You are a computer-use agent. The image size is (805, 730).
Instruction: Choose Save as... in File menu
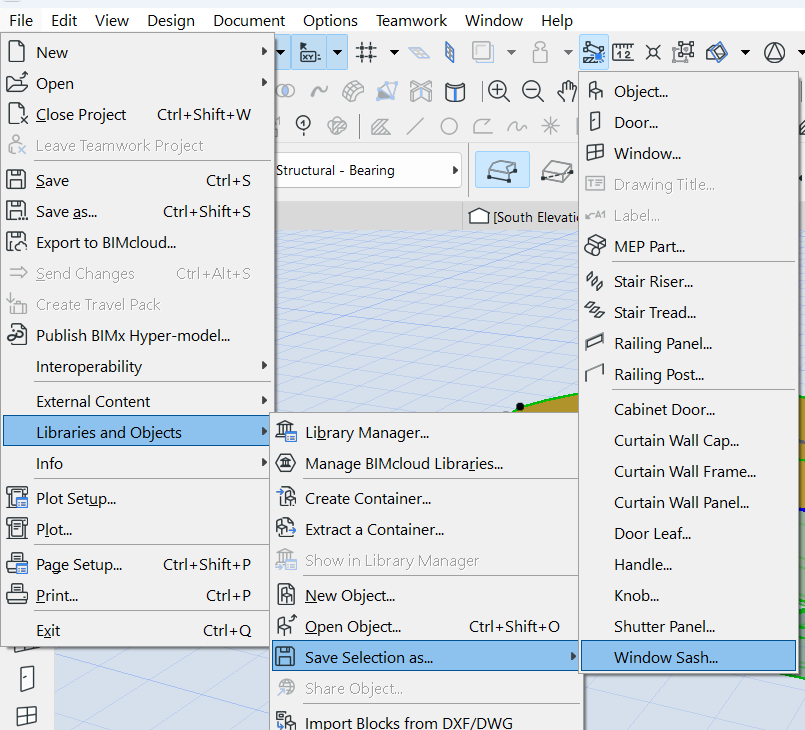[x=138, y=212]
